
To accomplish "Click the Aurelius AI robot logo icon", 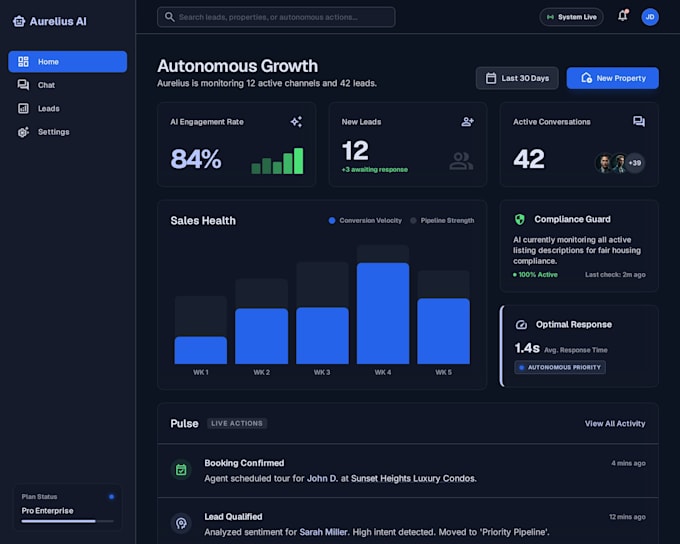I will pyautogui.click(x=19, y=21).
